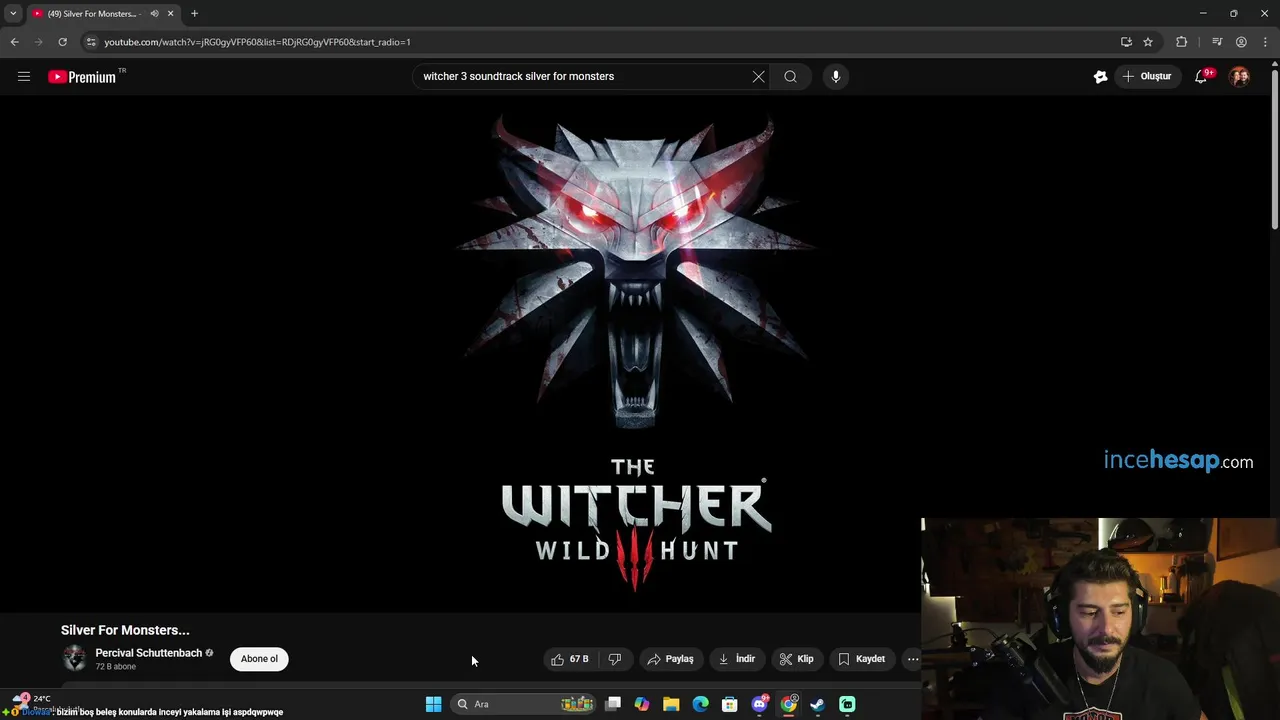Mute the tab via its speaker icon
The image size is (1280, 720).
click(154, 14)
